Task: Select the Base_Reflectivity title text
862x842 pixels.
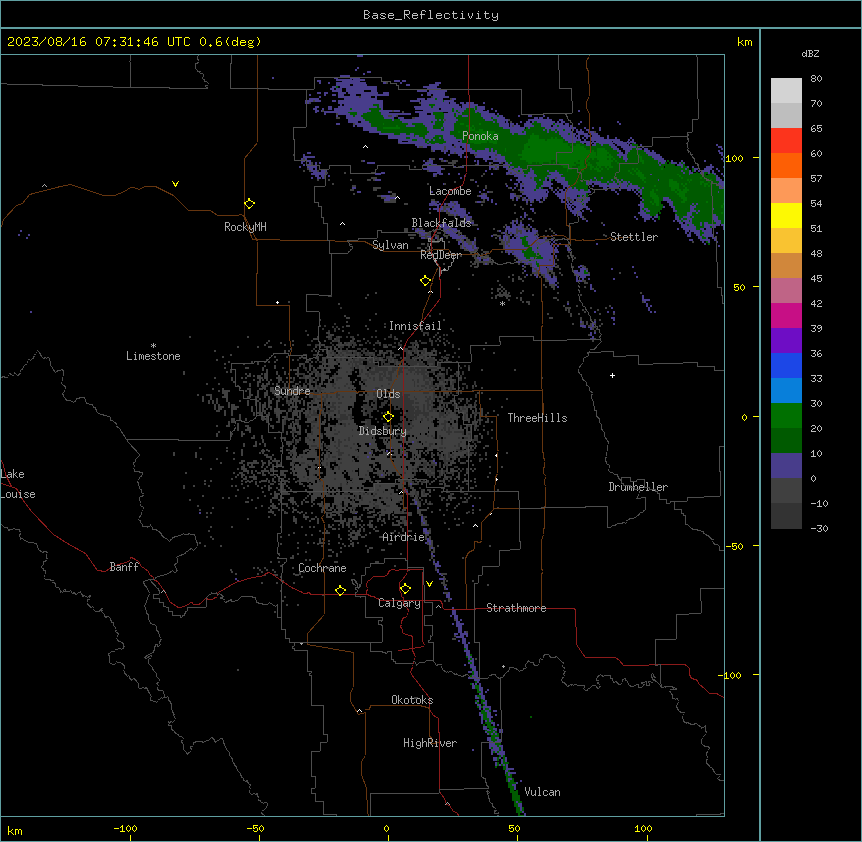Action: pos(431,15)
